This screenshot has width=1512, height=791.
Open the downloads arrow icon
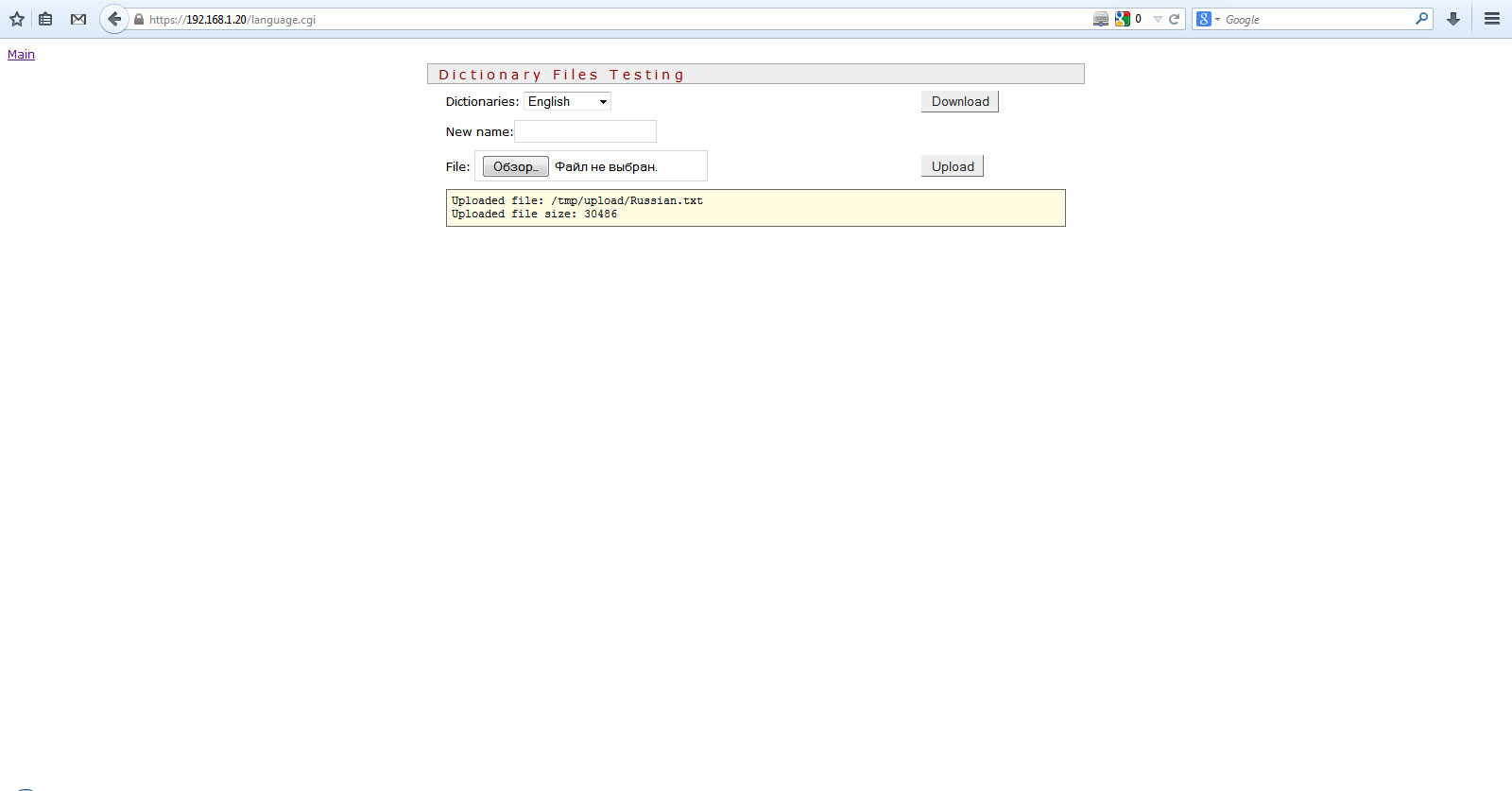tap(1453, 19)
